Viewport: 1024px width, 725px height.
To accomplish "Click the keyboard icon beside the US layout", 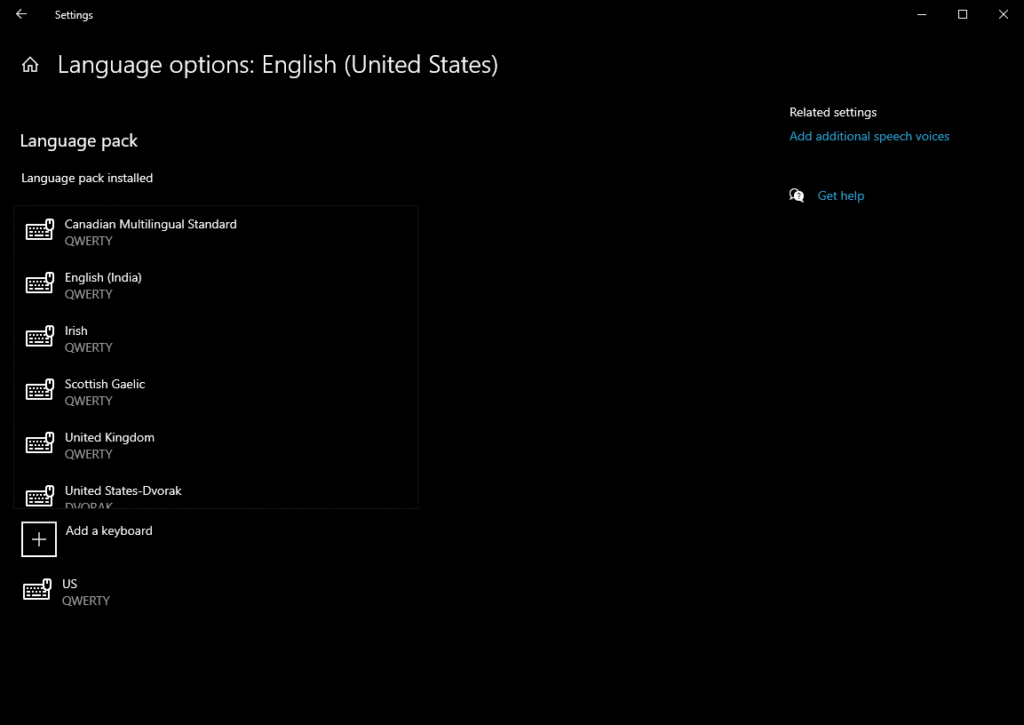I will point(40,590).
